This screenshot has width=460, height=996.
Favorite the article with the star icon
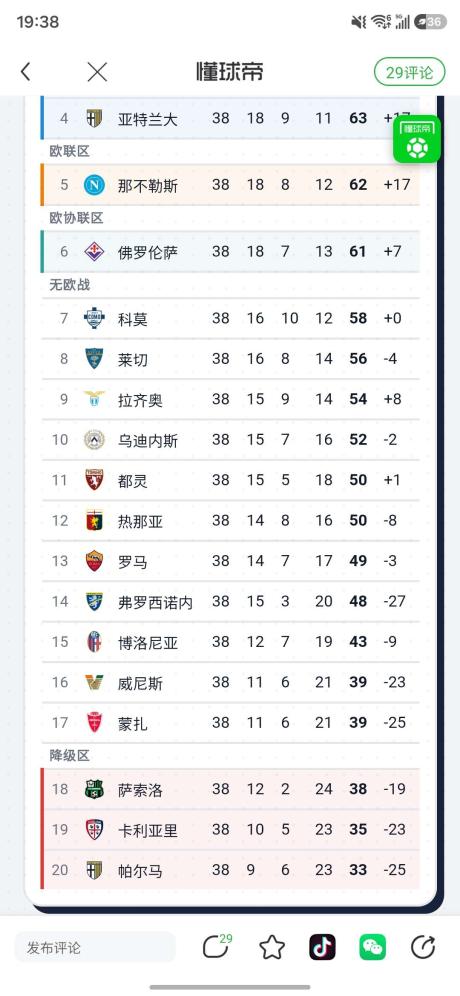(272, 948)
